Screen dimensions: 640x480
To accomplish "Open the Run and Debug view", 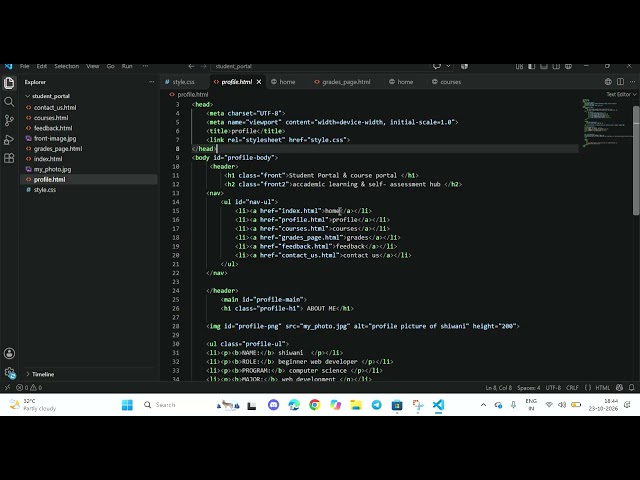I will tap(9, 140).
